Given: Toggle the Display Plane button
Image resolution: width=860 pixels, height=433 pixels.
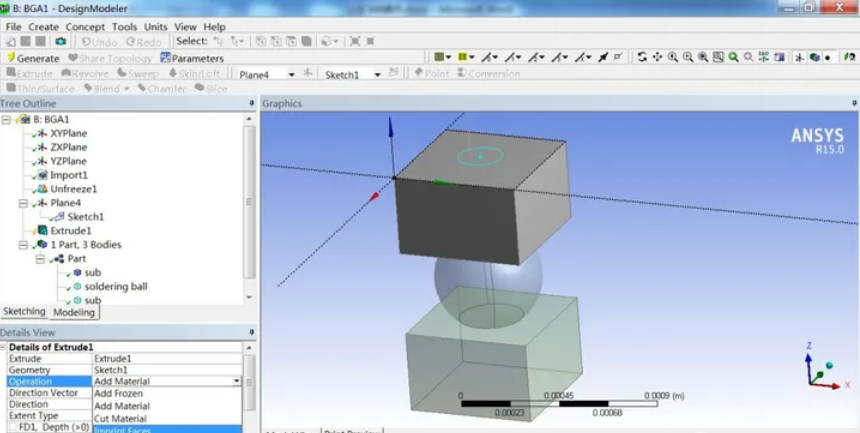Looking at the screenshot, I should [x=799, y=57].
